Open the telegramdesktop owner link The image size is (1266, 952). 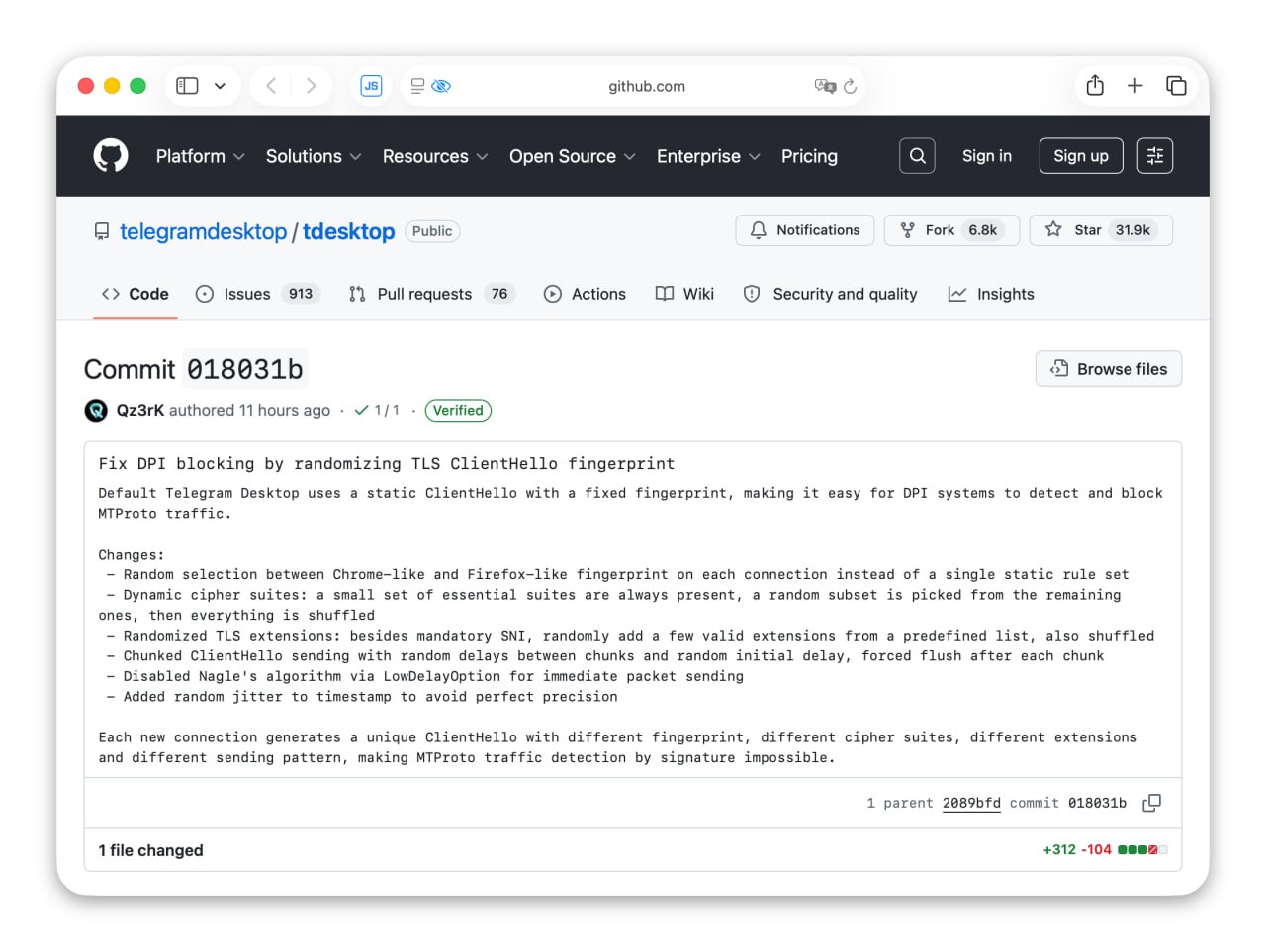[203, 231]
